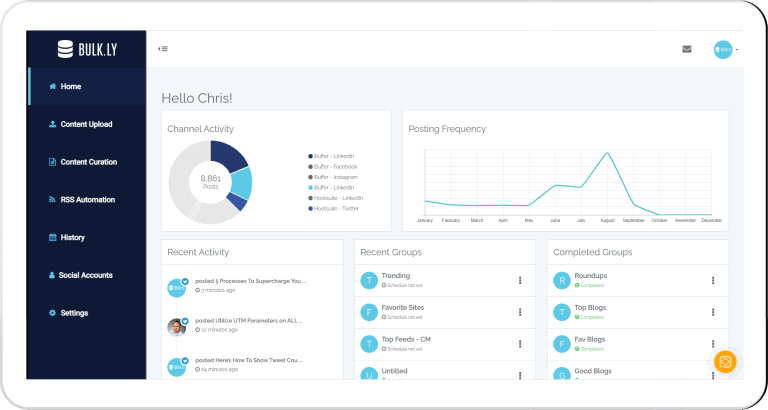
Task: Collapse the sidebar with the menu toggle icon
Action: tap(162, 48)
